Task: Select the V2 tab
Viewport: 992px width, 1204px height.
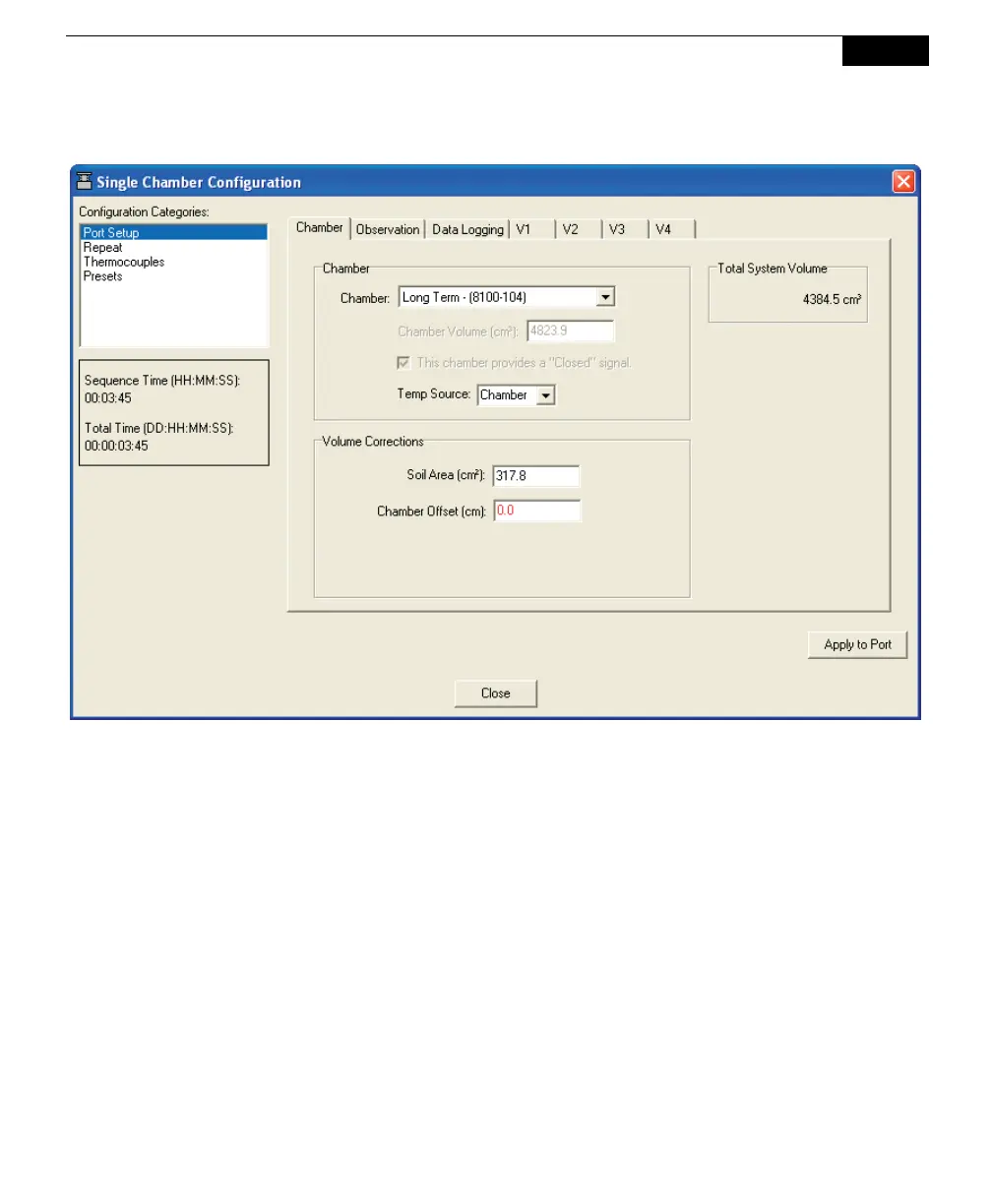Action: click(579, 229)
